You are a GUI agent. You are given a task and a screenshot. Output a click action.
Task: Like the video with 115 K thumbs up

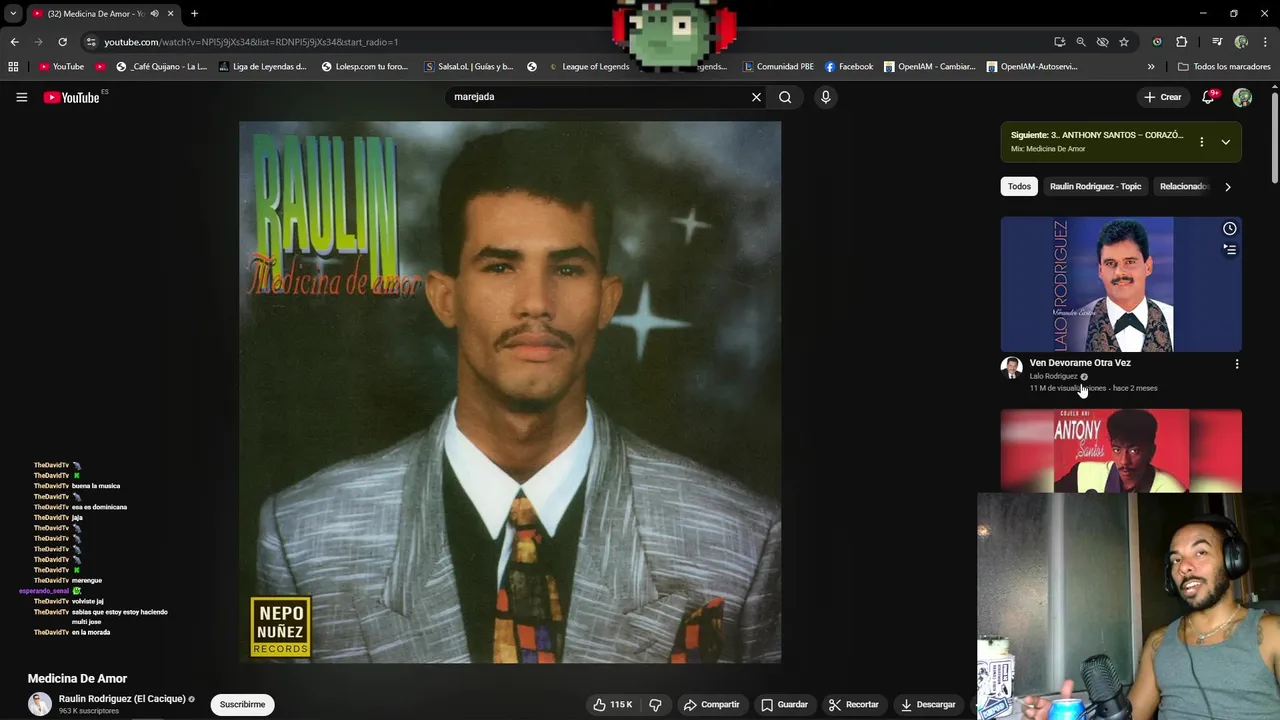coord(613,704)
